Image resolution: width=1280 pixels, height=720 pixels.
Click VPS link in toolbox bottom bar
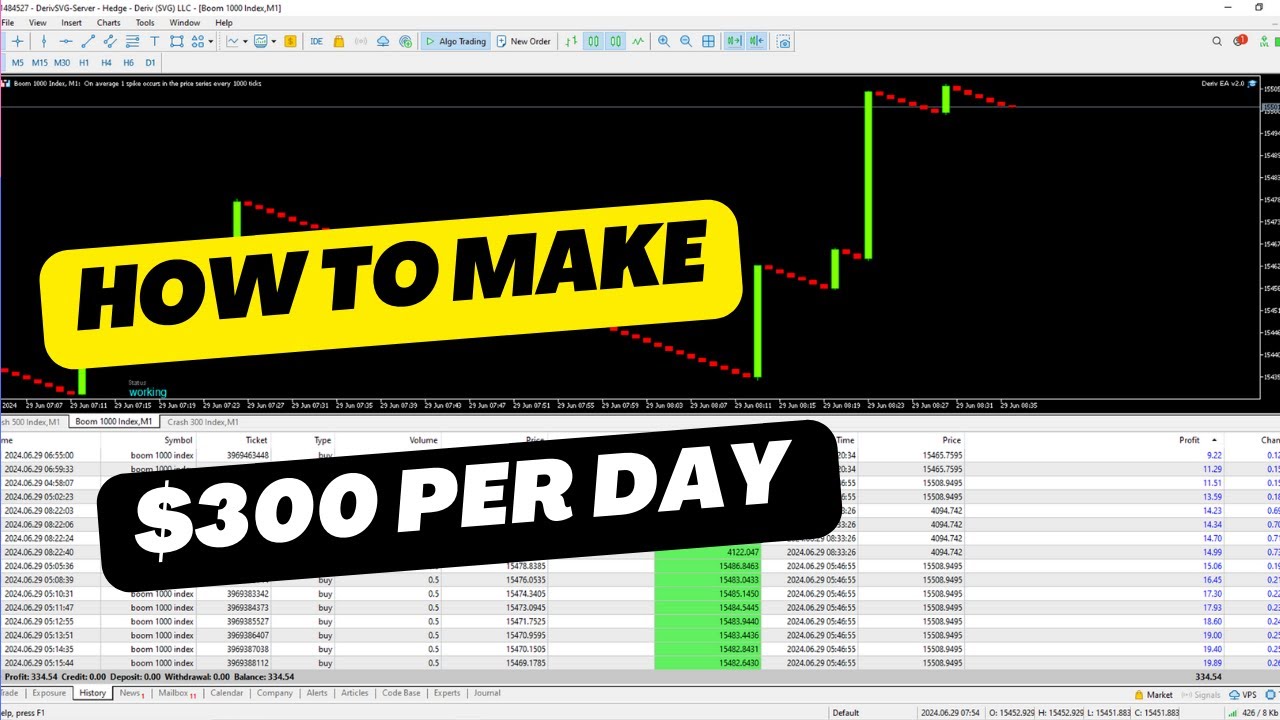[1243, 694]
